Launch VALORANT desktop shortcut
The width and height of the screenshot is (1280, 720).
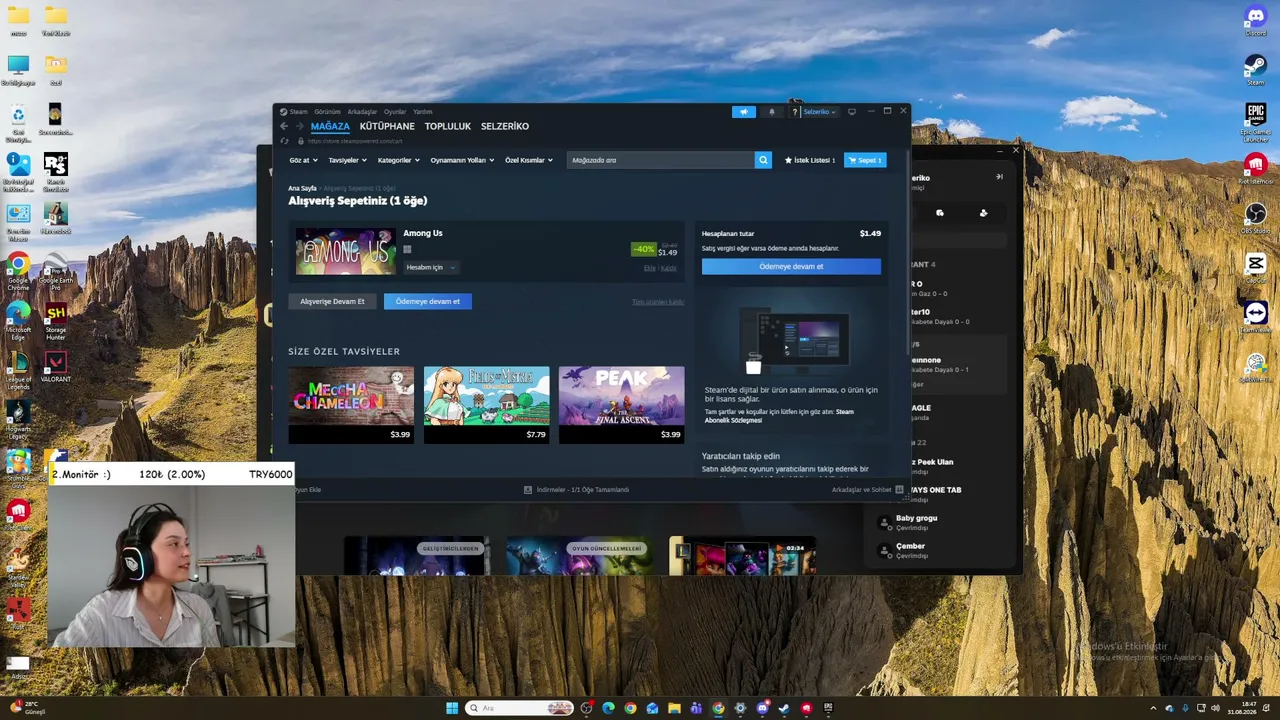(x=55, y=366)
